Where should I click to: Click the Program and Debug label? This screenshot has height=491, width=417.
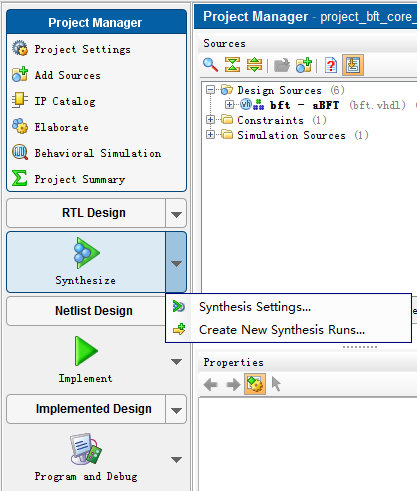click(86, 477)
